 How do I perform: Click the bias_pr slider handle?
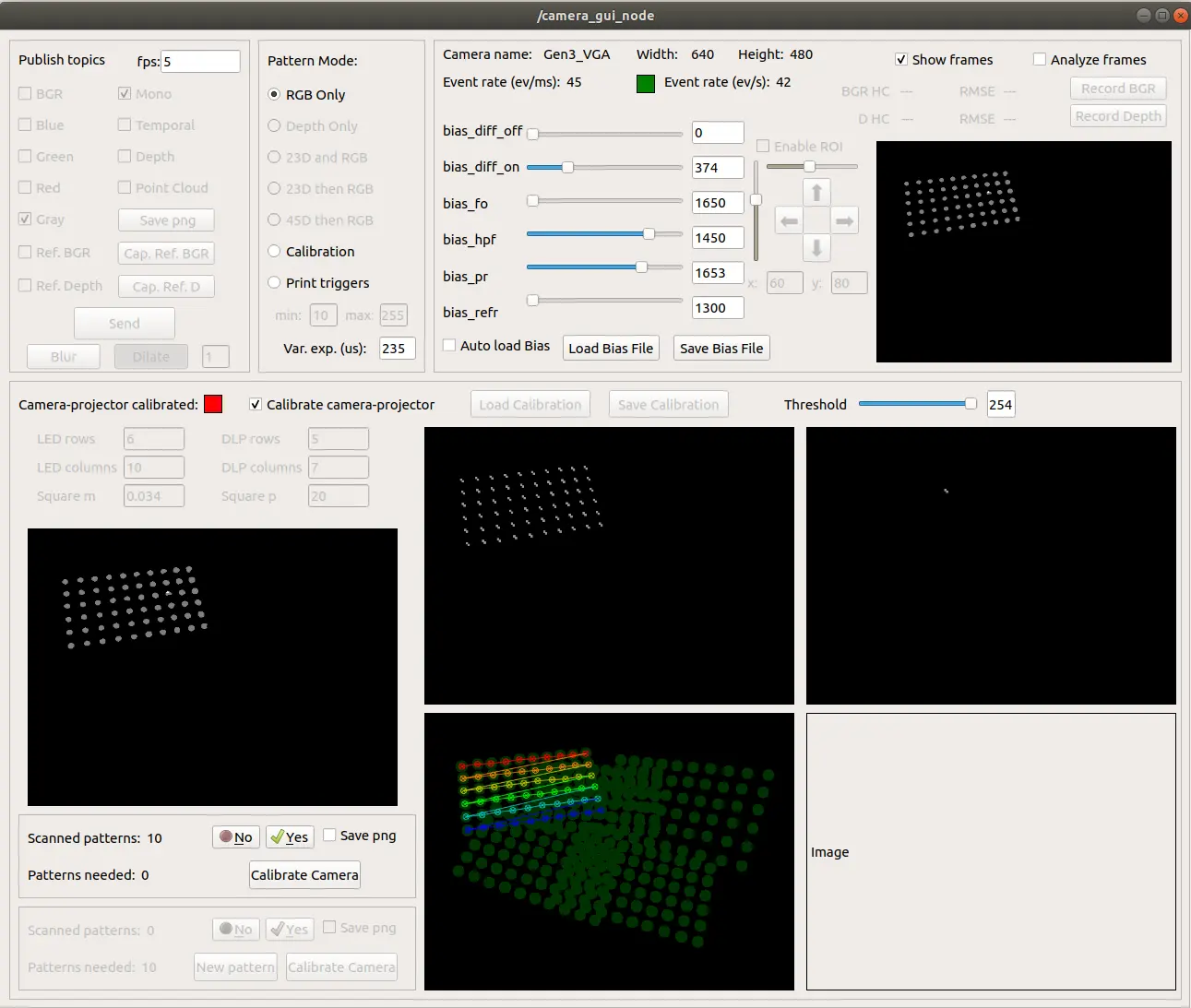pyautogui.click(x=641, y=267)
